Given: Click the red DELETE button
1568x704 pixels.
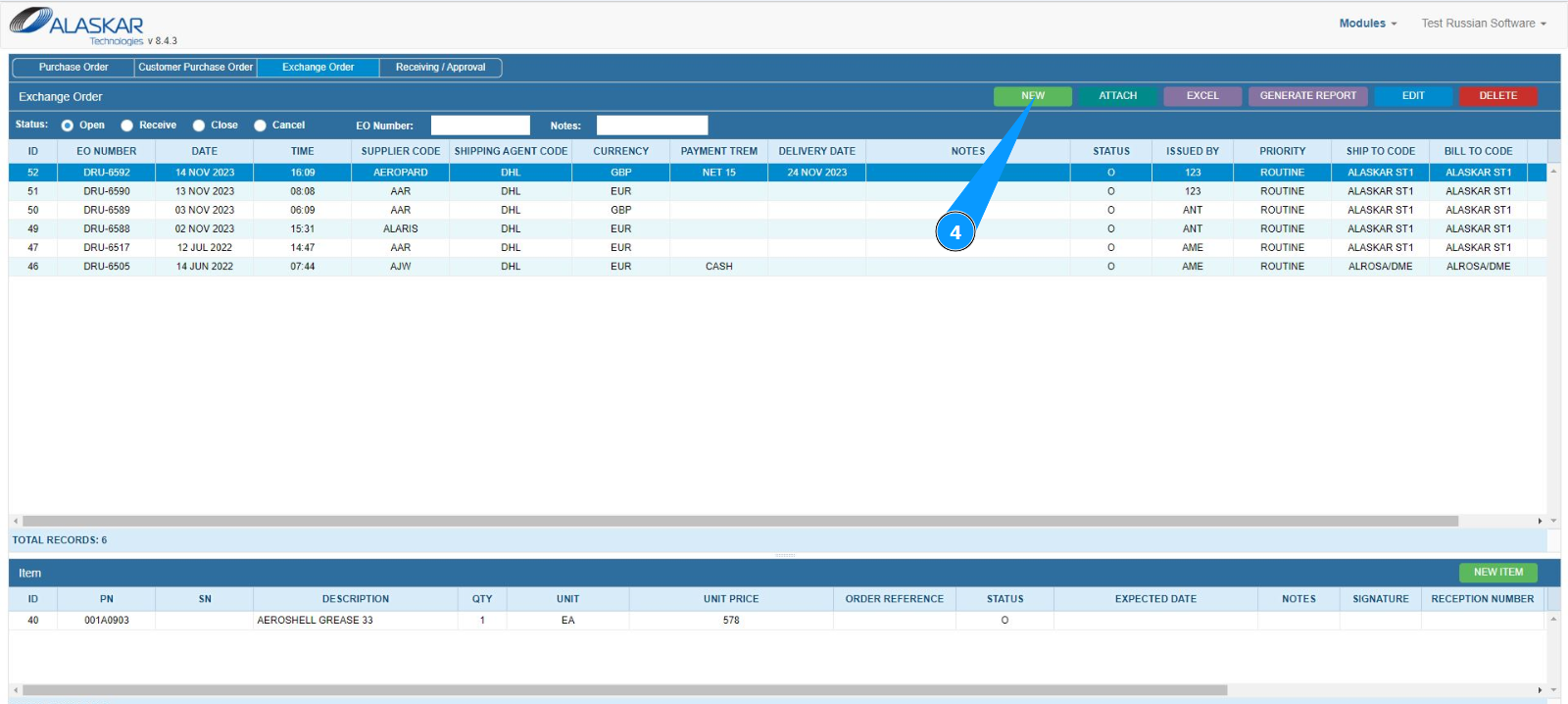Looking at the screenshot, I should (x=1497, y=96).
